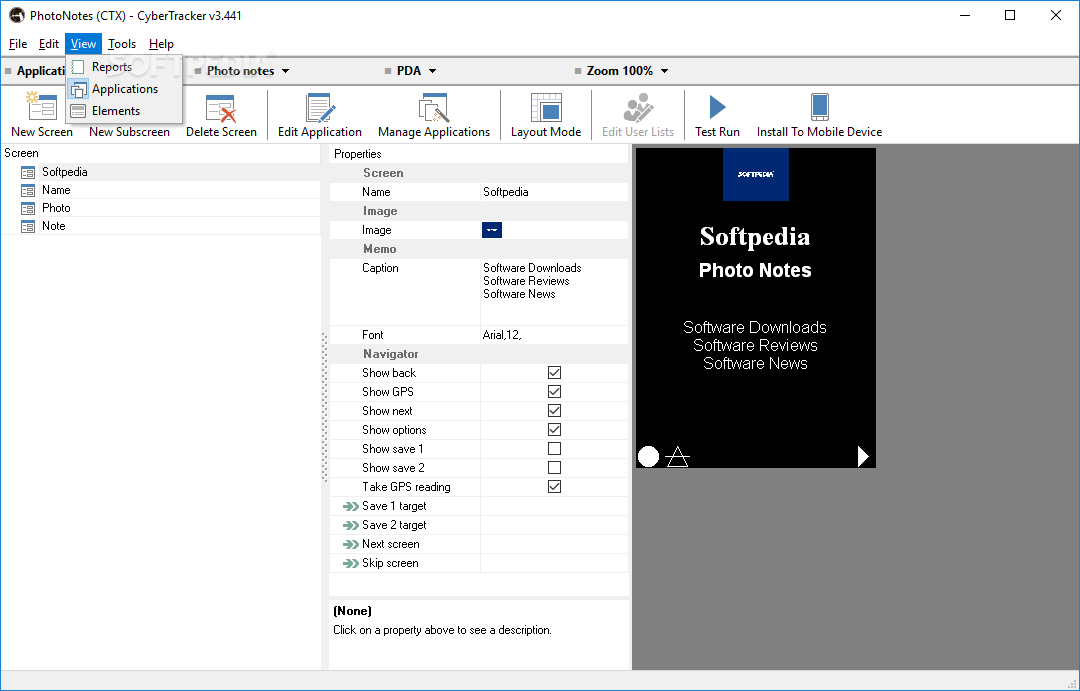Image resolution: width=1080 pixels, height=691 pixels.
Task: Click the Reports menu icon
Action: (x=79, y=67)
